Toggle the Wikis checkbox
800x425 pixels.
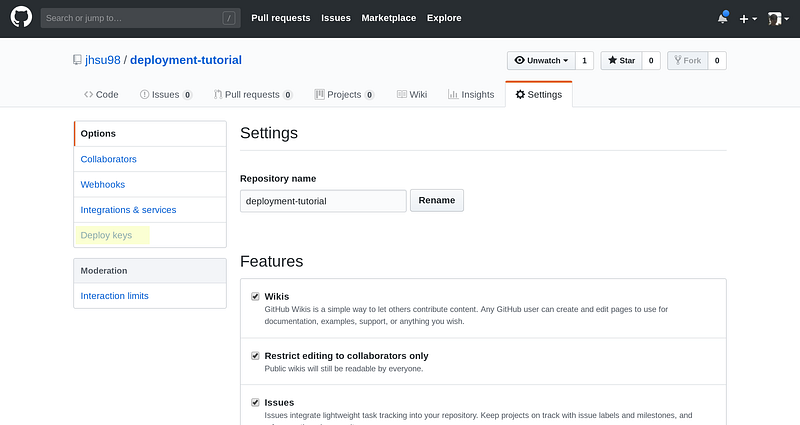coord(255,296)
